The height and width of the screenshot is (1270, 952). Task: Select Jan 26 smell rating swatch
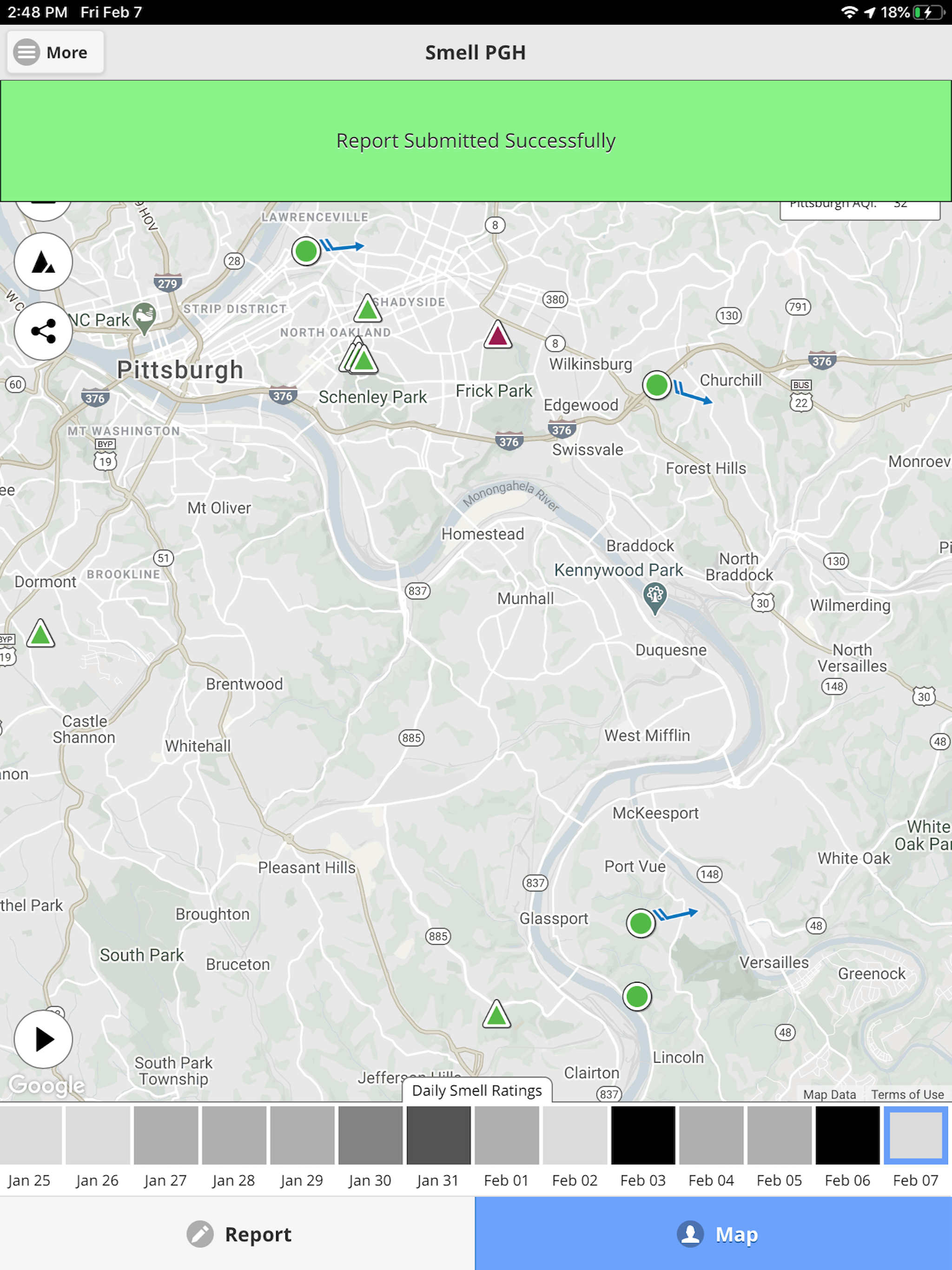tap(98, 1135)
